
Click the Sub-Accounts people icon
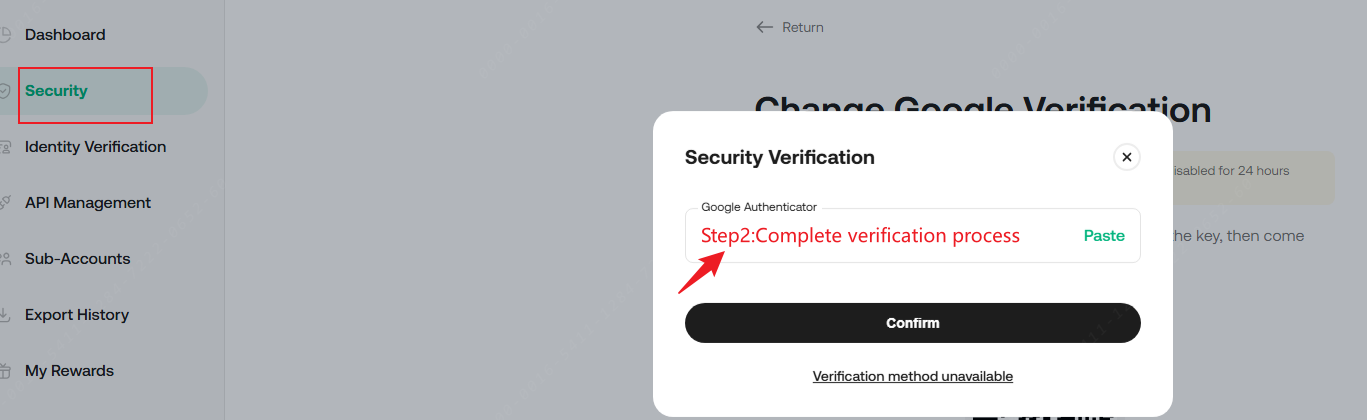(5, 259)
